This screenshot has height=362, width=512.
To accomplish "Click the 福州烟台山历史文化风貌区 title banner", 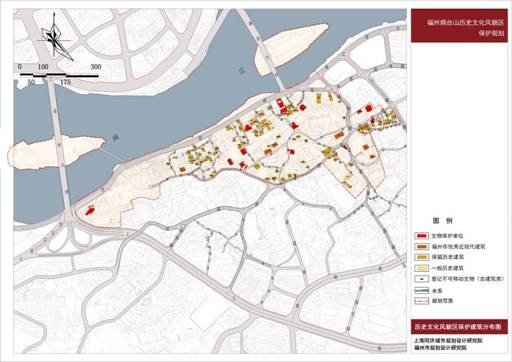I will pyautogui.click(x=459, y=26).
